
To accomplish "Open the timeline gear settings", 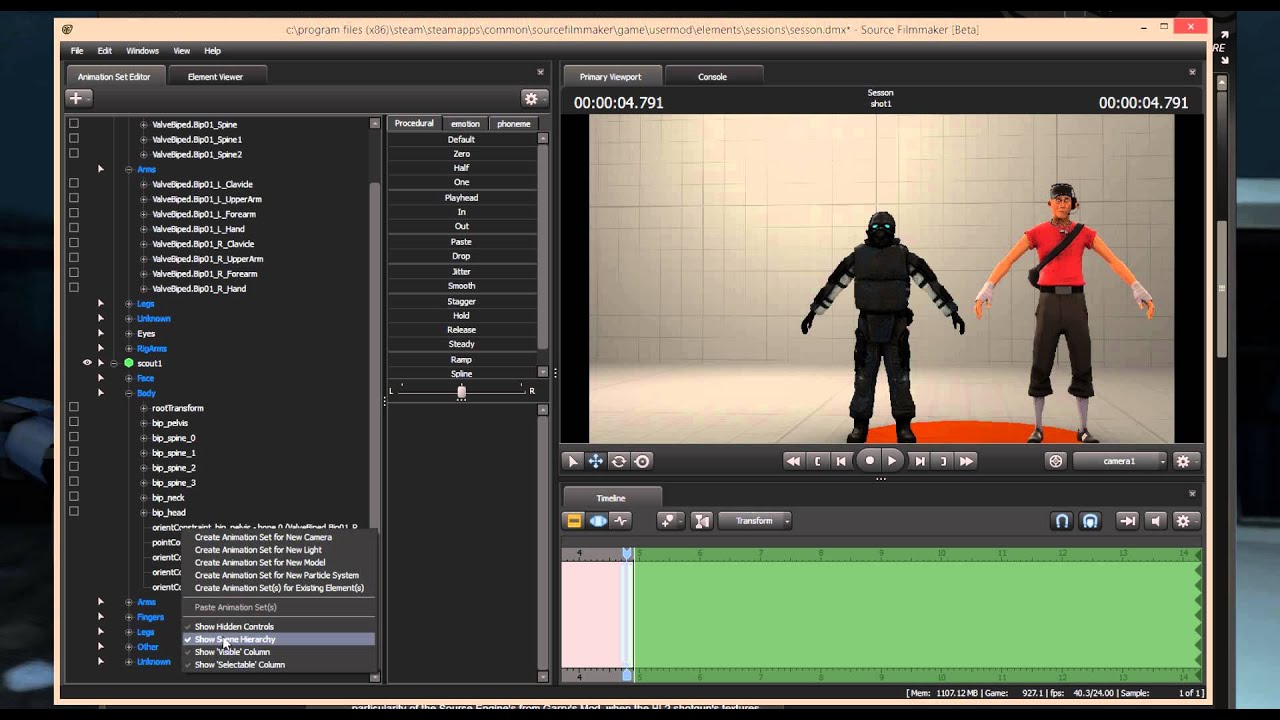I will click(1186, 521).
